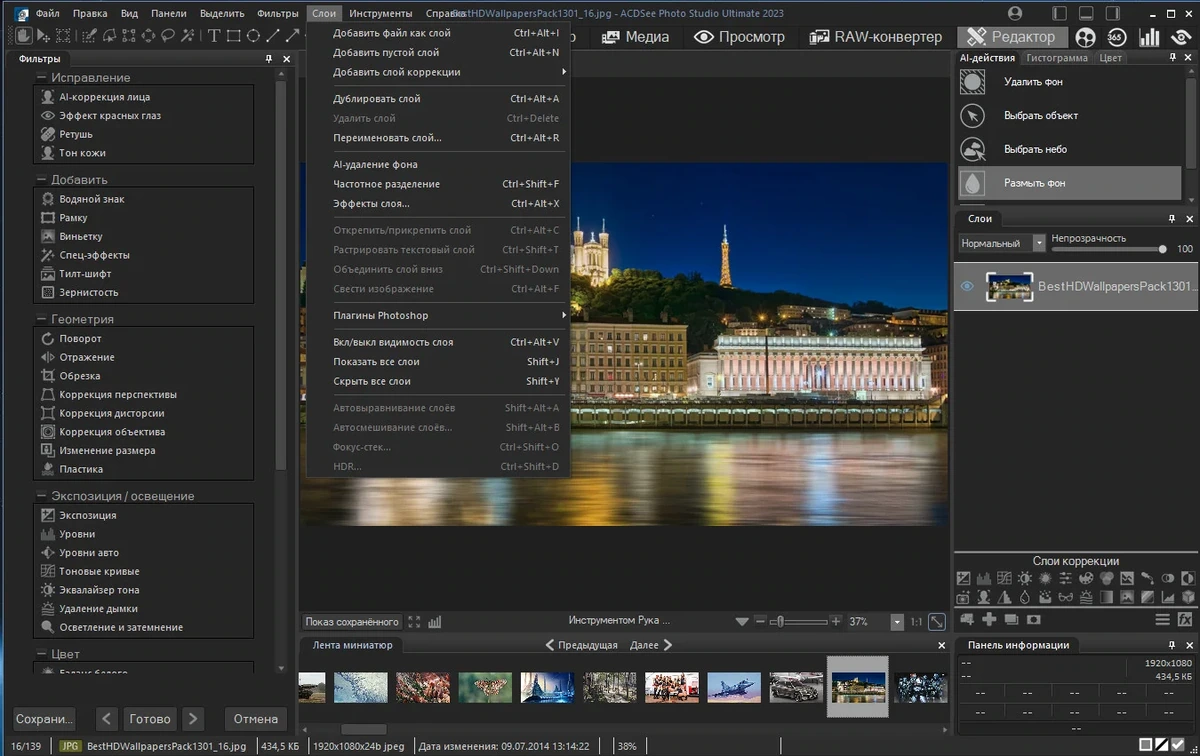
Task: Collapse the Геометрия filter group
Action: coord(41,319)
